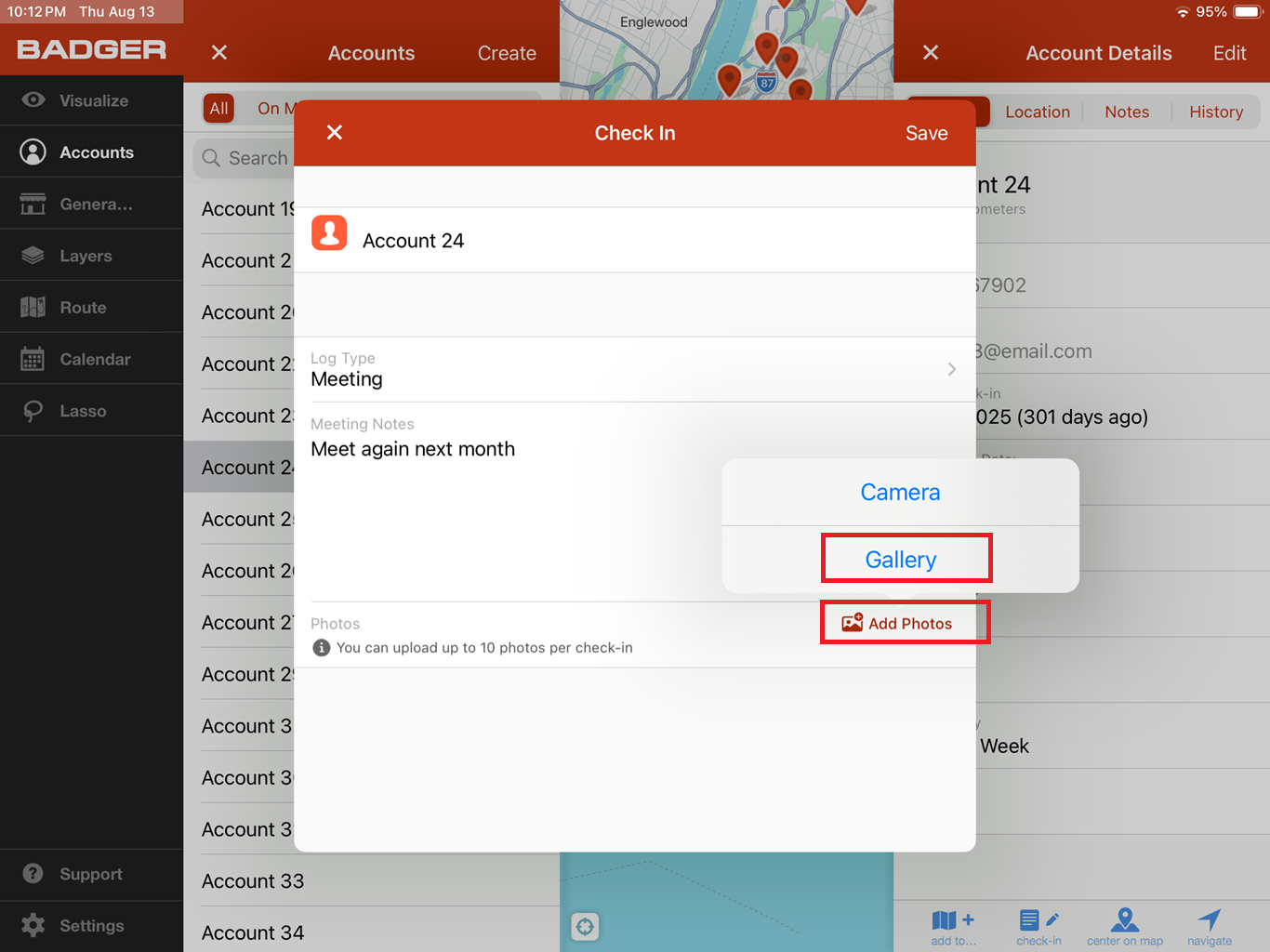Open the Calendar icon in sidebar
This screenshot has width=1270, height=952.
(x=33, y=359)
